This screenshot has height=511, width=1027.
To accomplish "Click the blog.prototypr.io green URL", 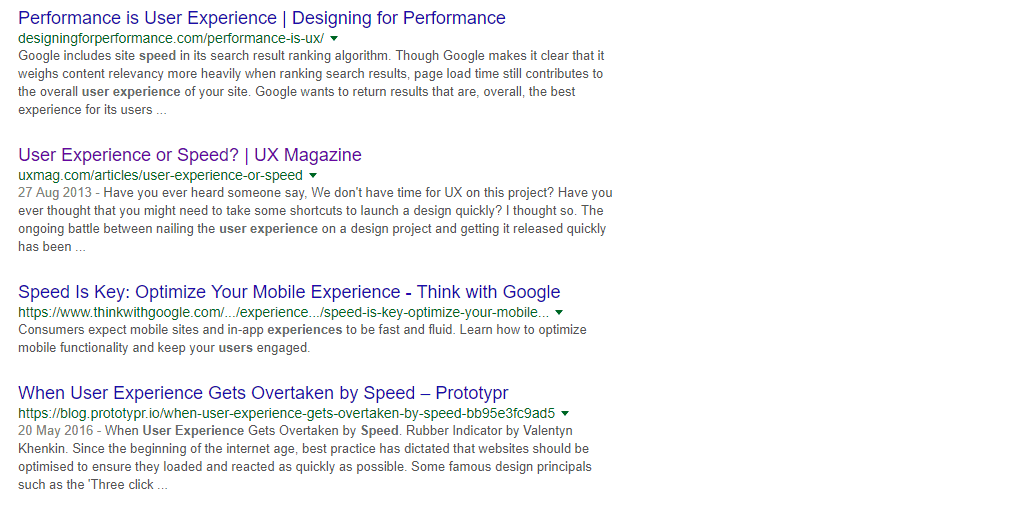I will [286, 413].
